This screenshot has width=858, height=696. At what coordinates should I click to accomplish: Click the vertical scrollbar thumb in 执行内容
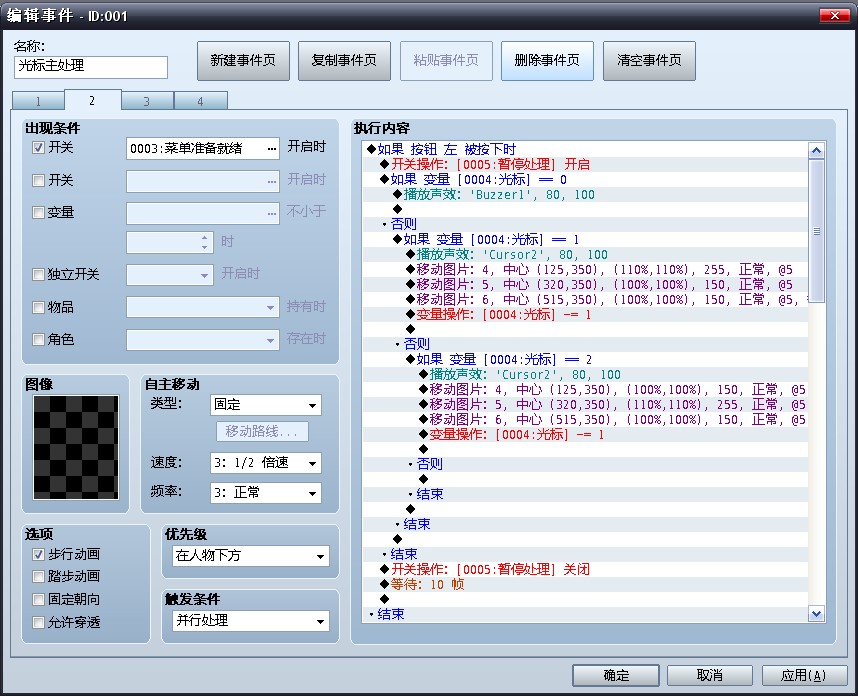click(x=816, y=231)
